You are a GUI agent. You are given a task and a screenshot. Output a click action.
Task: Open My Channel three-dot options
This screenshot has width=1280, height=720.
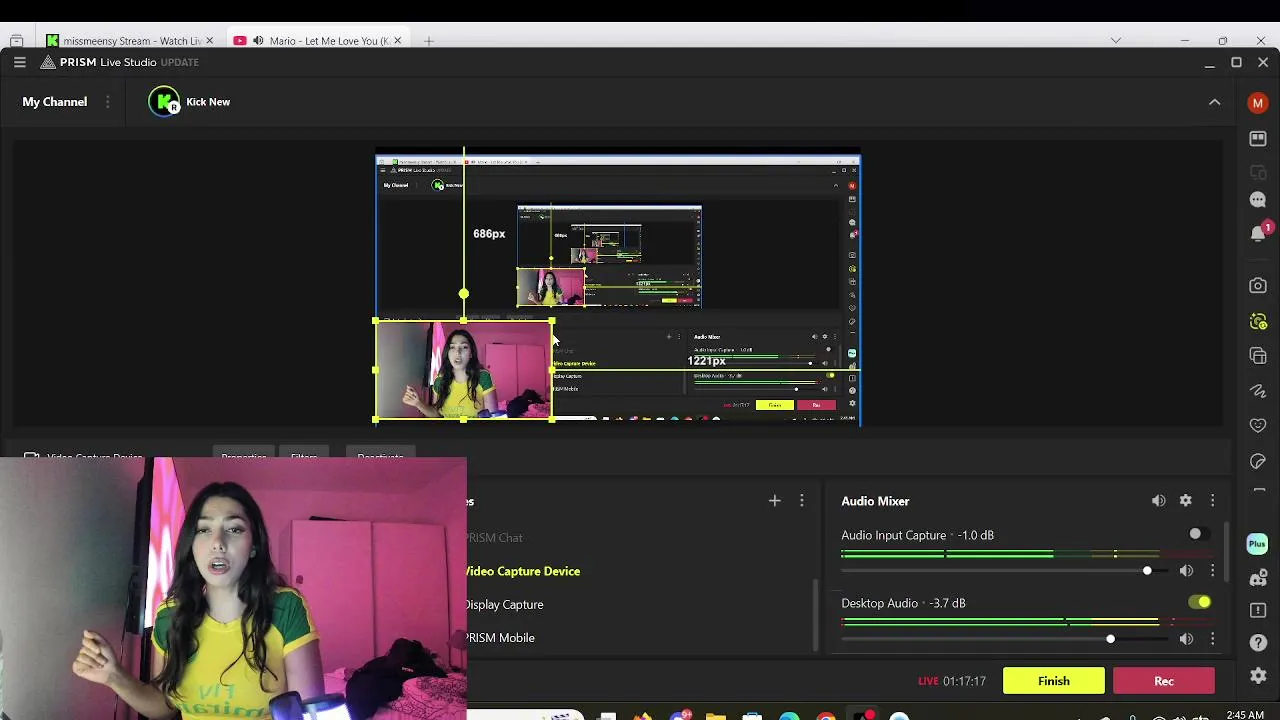(x=107, y=102)
